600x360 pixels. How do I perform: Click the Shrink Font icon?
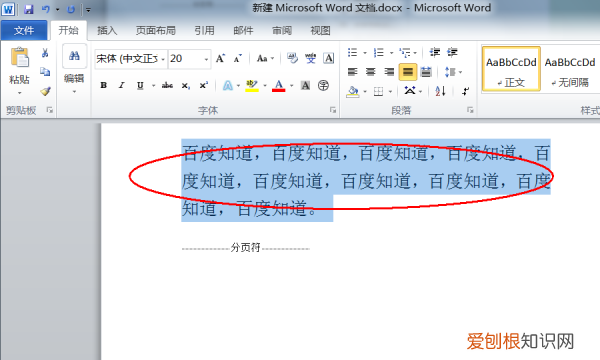tap(238, 59)
